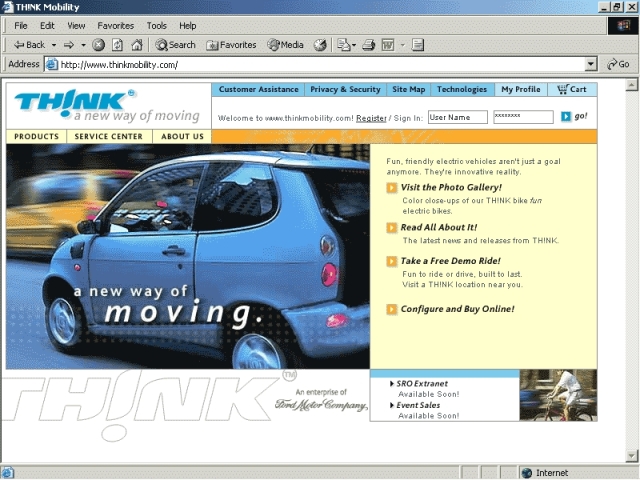
Task: Click the Mail toolbar icon
Action: pos(343,45)
